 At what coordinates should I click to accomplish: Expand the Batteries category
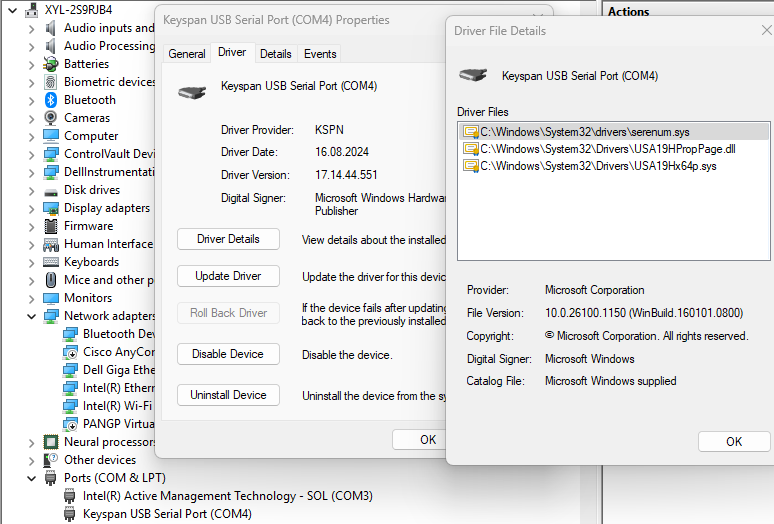[x=32, y=65]
